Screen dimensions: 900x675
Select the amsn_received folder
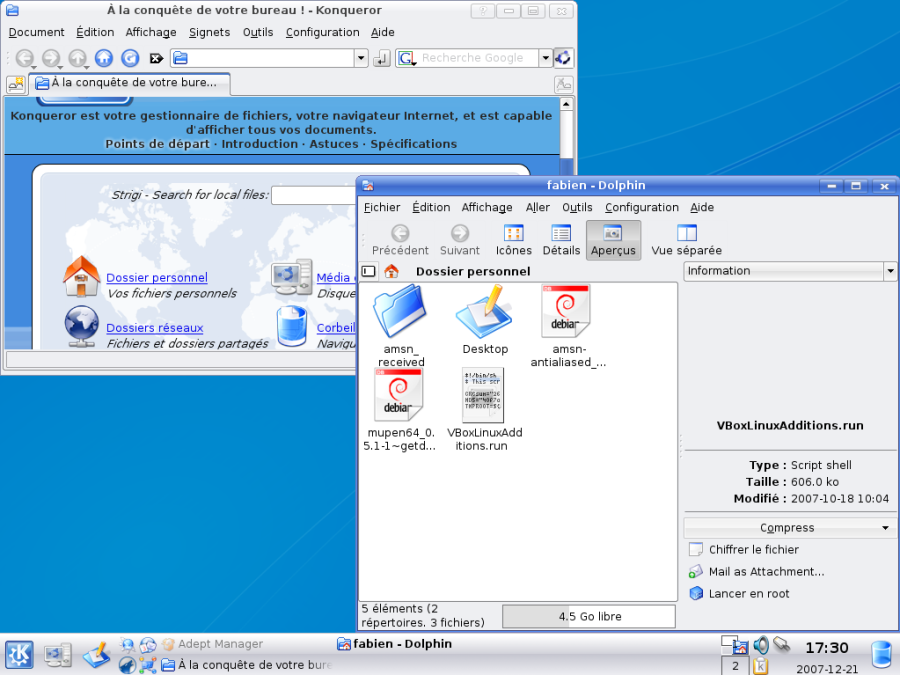401,325
